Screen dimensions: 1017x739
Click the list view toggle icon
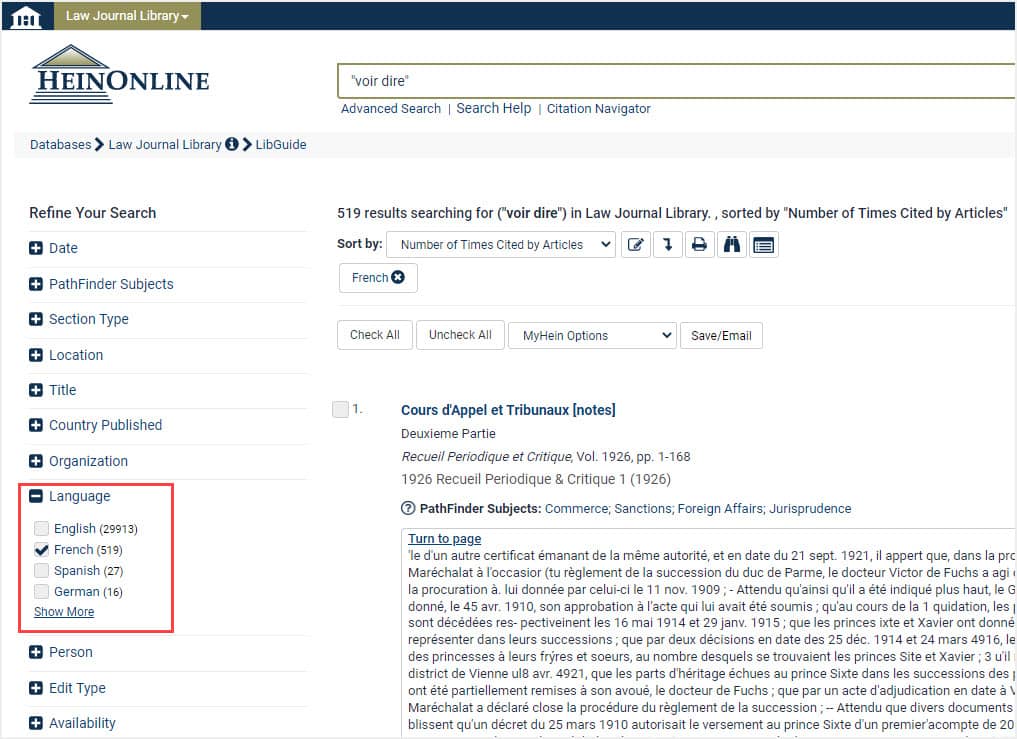coord(764,245)
